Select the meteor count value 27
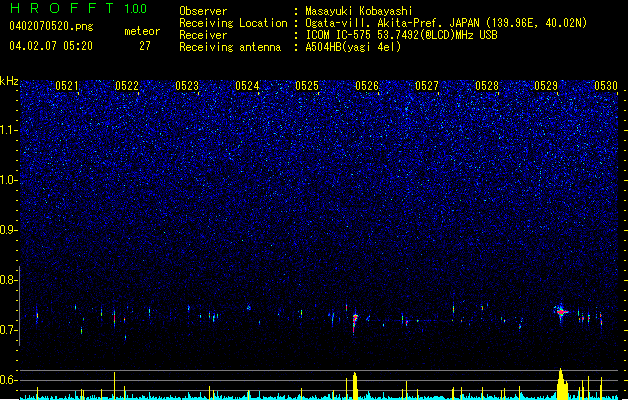Screen dimensions: 629x400 pos(144,46)
